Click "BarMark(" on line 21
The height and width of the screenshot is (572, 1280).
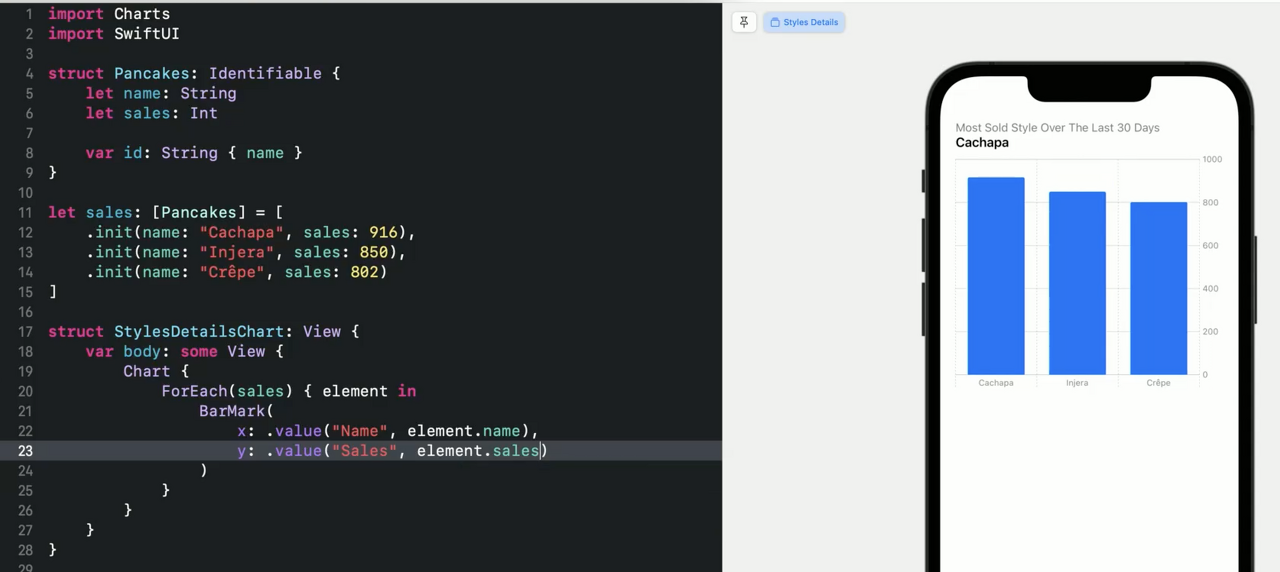click(x=237, y=411)
